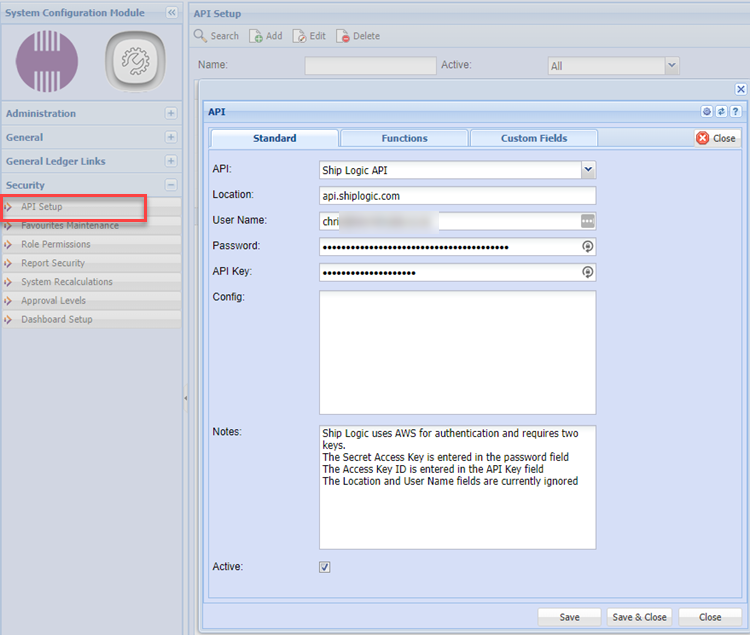Open the API dropdown showing Ship Logic API

[x=588, y=170]
